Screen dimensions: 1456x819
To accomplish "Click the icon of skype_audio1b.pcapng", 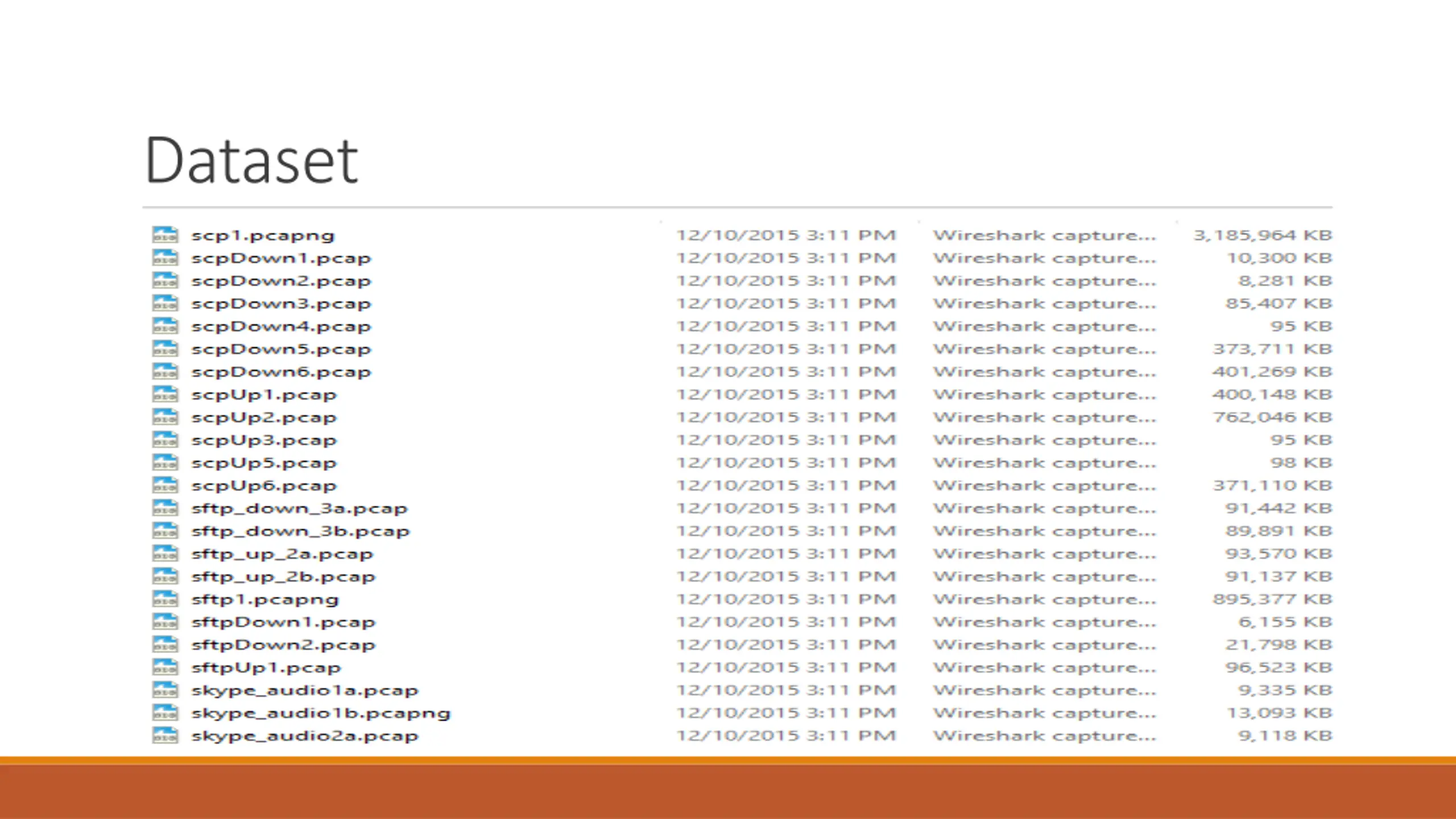I will [165, 713].
